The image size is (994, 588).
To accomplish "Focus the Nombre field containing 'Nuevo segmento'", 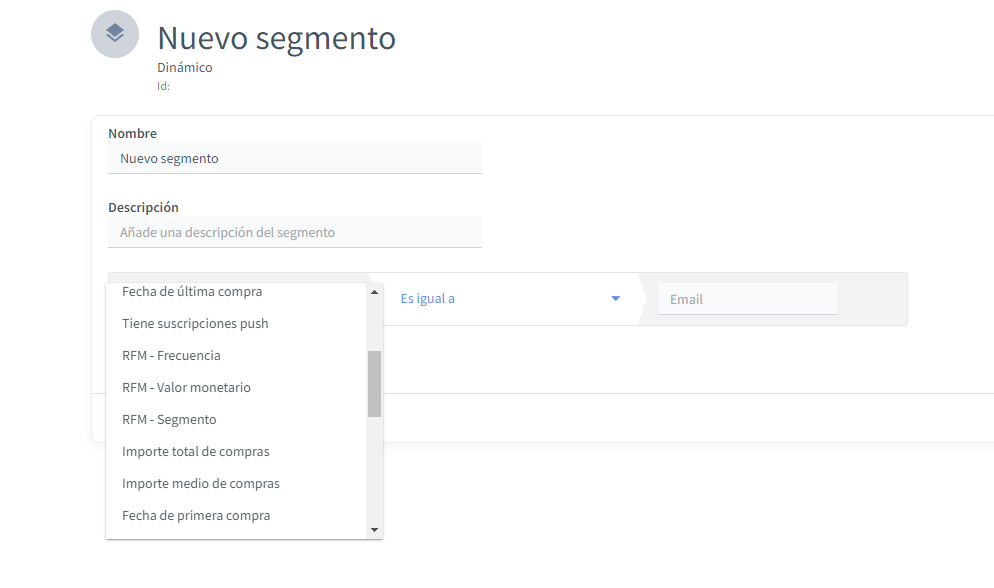I will click(294, 158).
